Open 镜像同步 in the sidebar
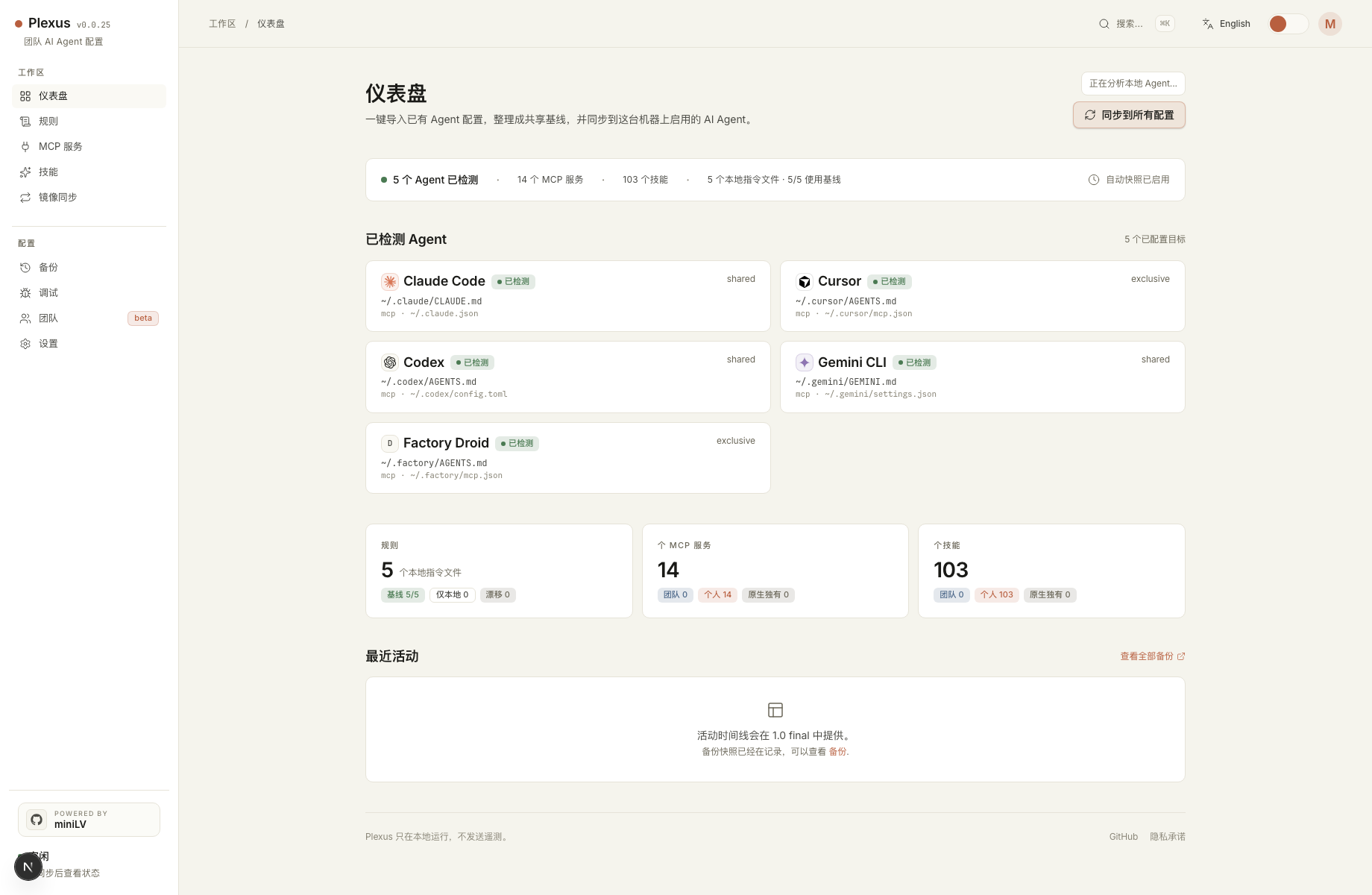The image size is (1372, 895). (89, 198)
